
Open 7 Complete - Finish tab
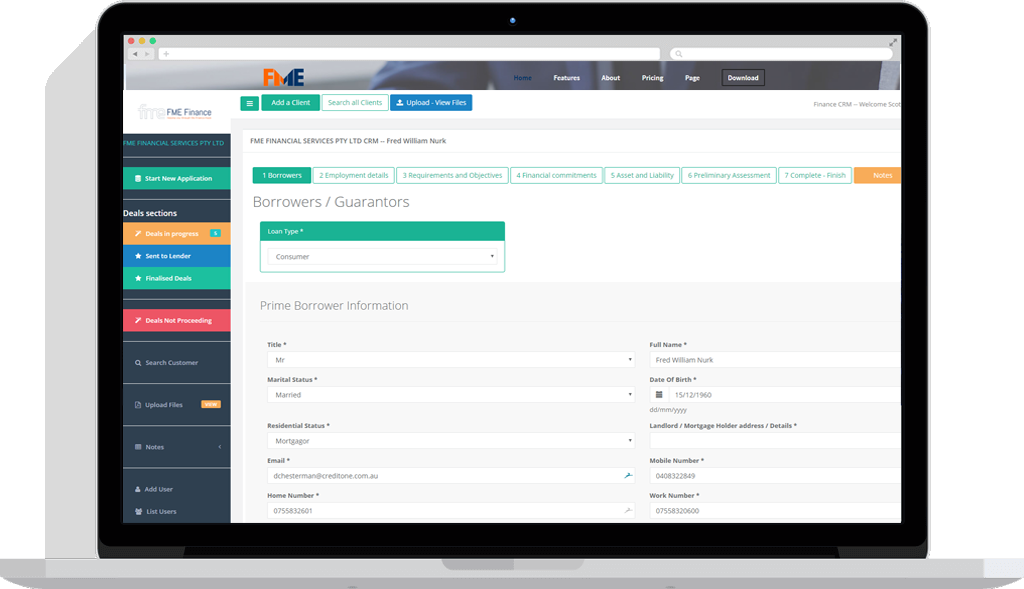[x=815, y=176]
